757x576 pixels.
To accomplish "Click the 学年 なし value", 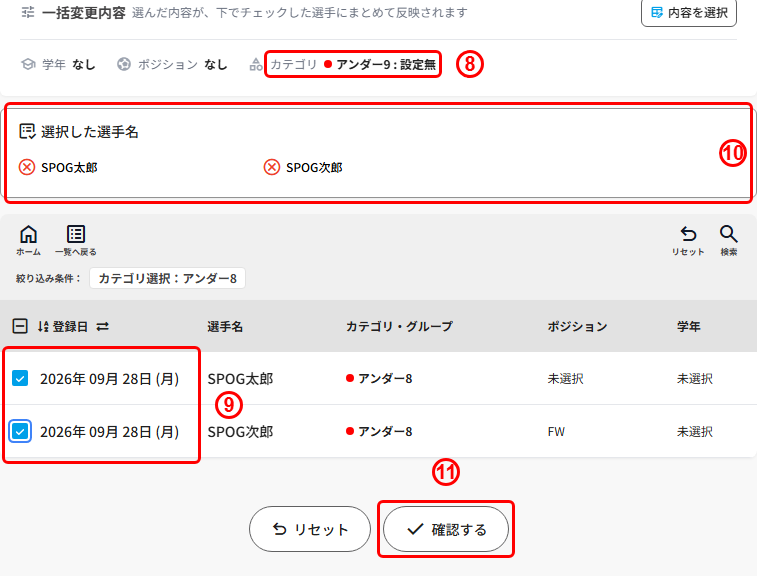I will (x=84, y=64).
